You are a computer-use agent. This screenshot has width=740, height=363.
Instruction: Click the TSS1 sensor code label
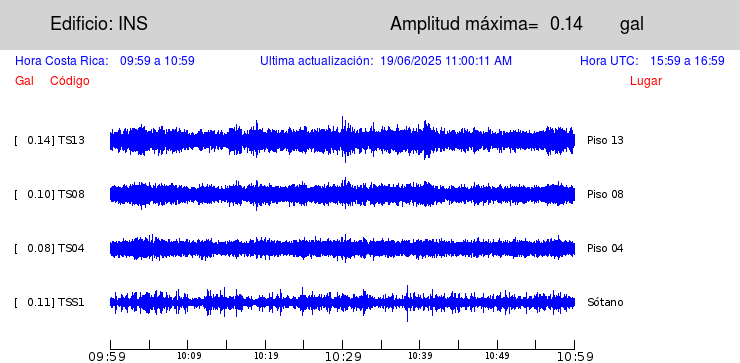[x=71, y=302]
